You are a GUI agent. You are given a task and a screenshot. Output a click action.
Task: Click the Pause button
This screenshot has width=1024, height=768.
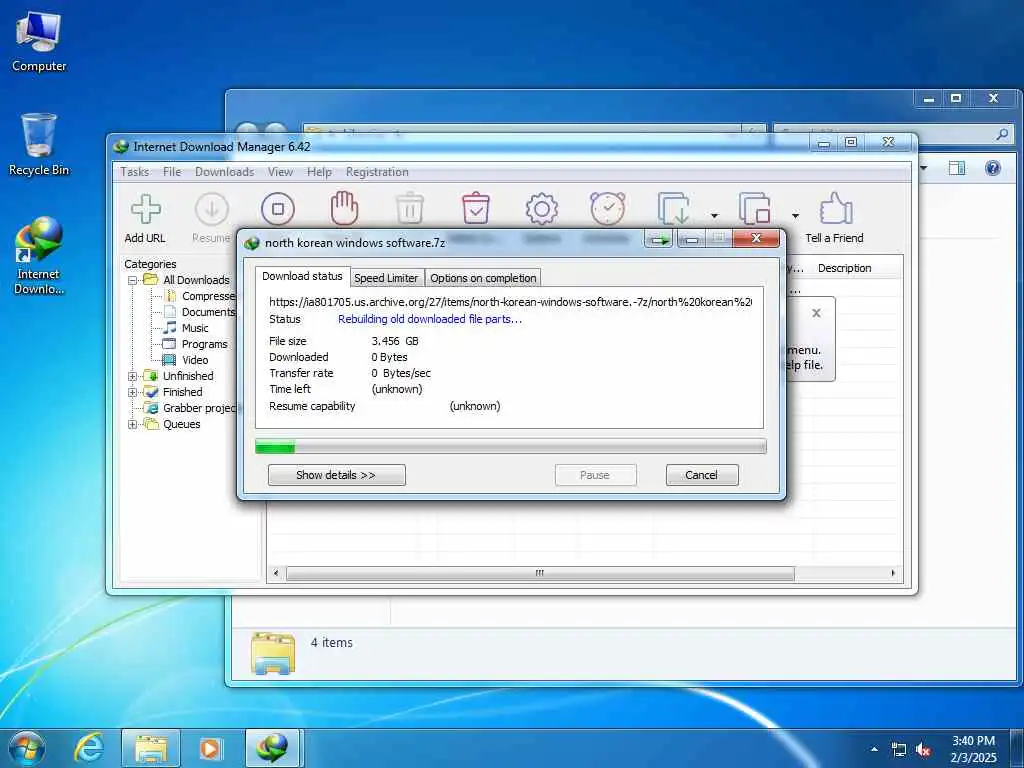click(x=595, y=475)
